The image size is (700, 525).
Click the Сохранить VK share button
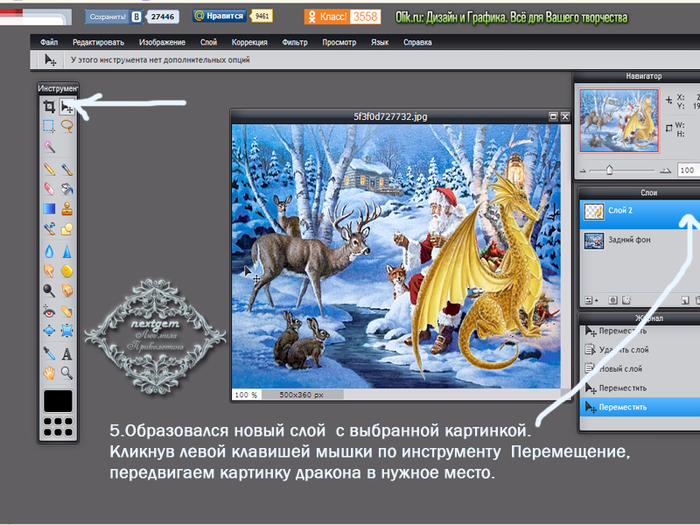tap(113, 17)
